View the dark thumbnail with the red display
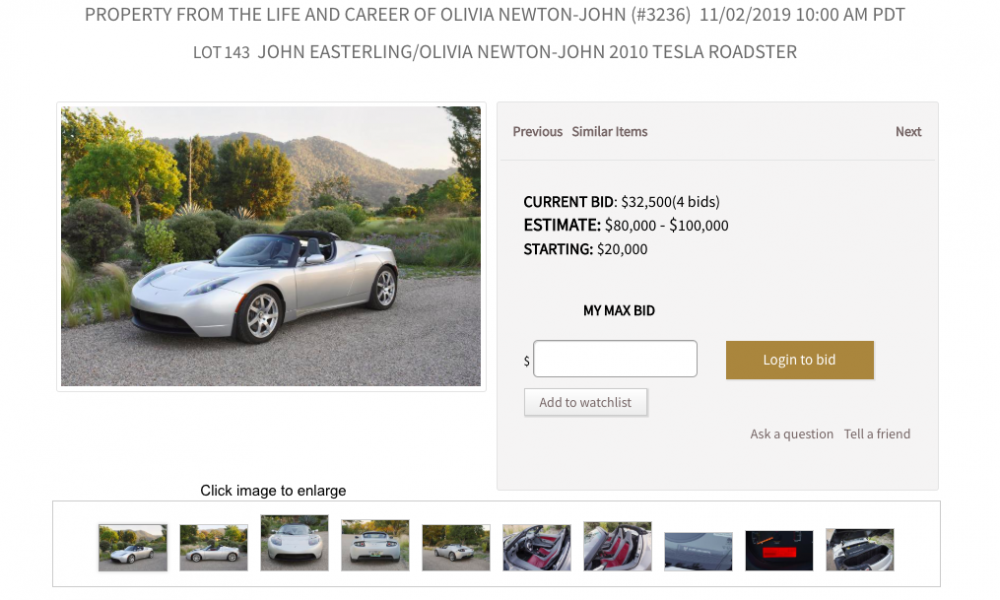The image size is (1000, 600). (779, 550)
